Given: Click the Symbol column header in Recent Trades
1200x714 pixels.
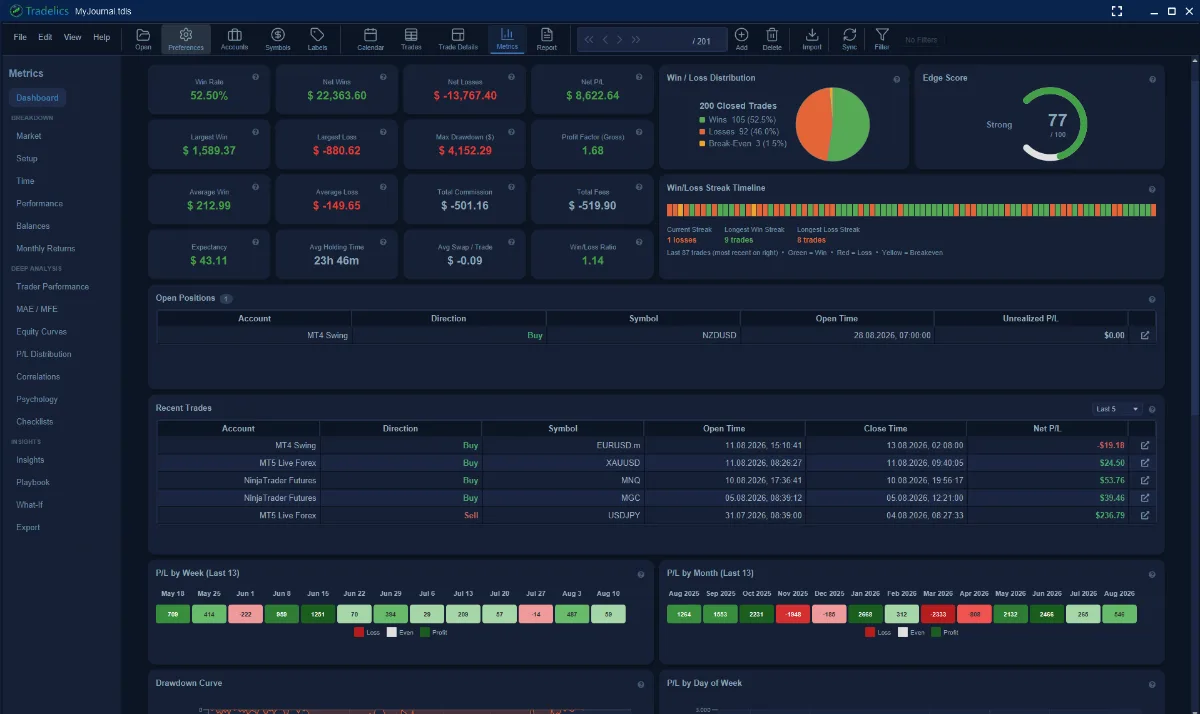Looking at the screenshot, I should coord(563,429).
